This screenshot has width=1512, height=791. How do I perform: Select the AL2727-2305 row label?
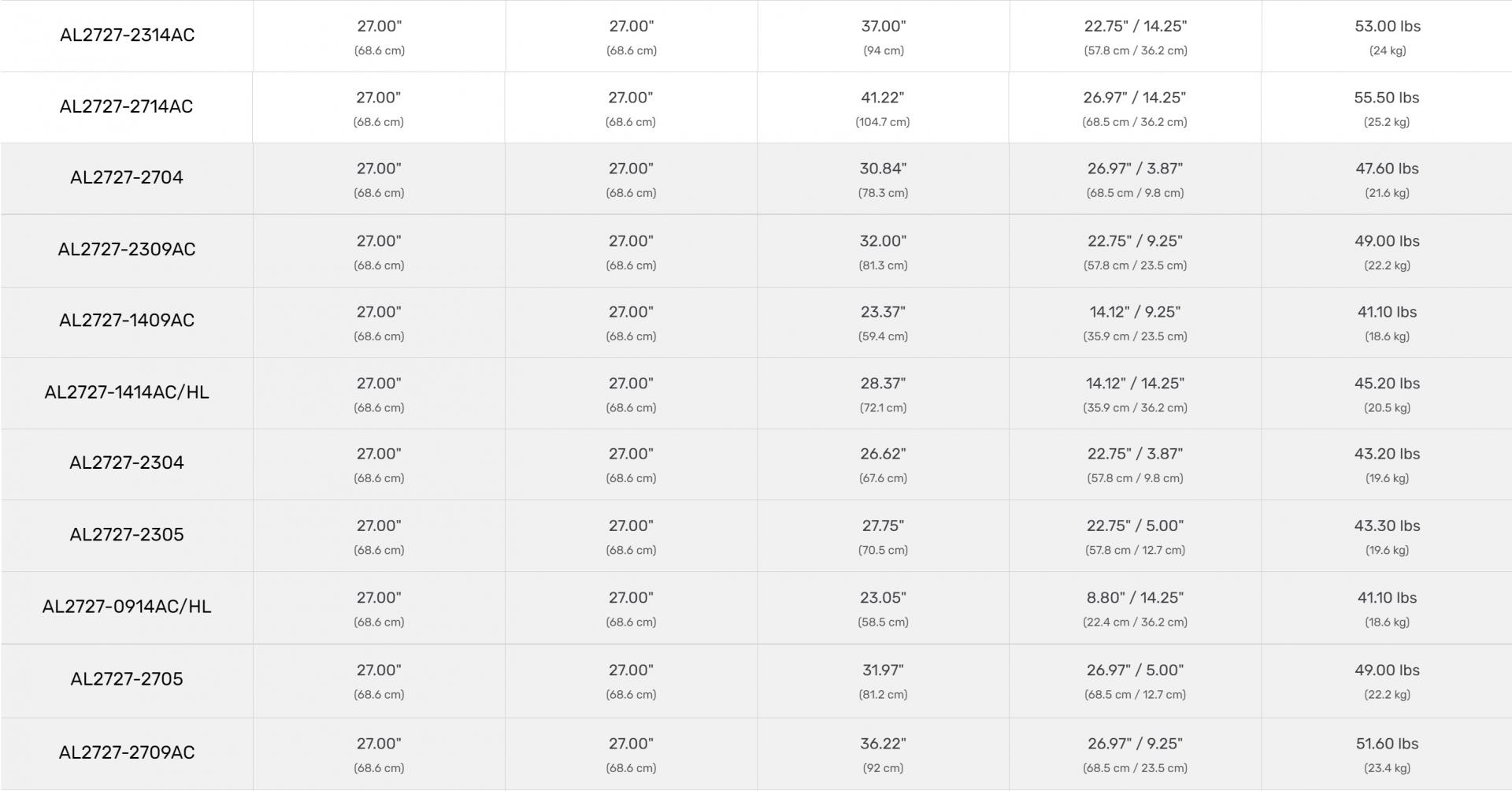126,534
